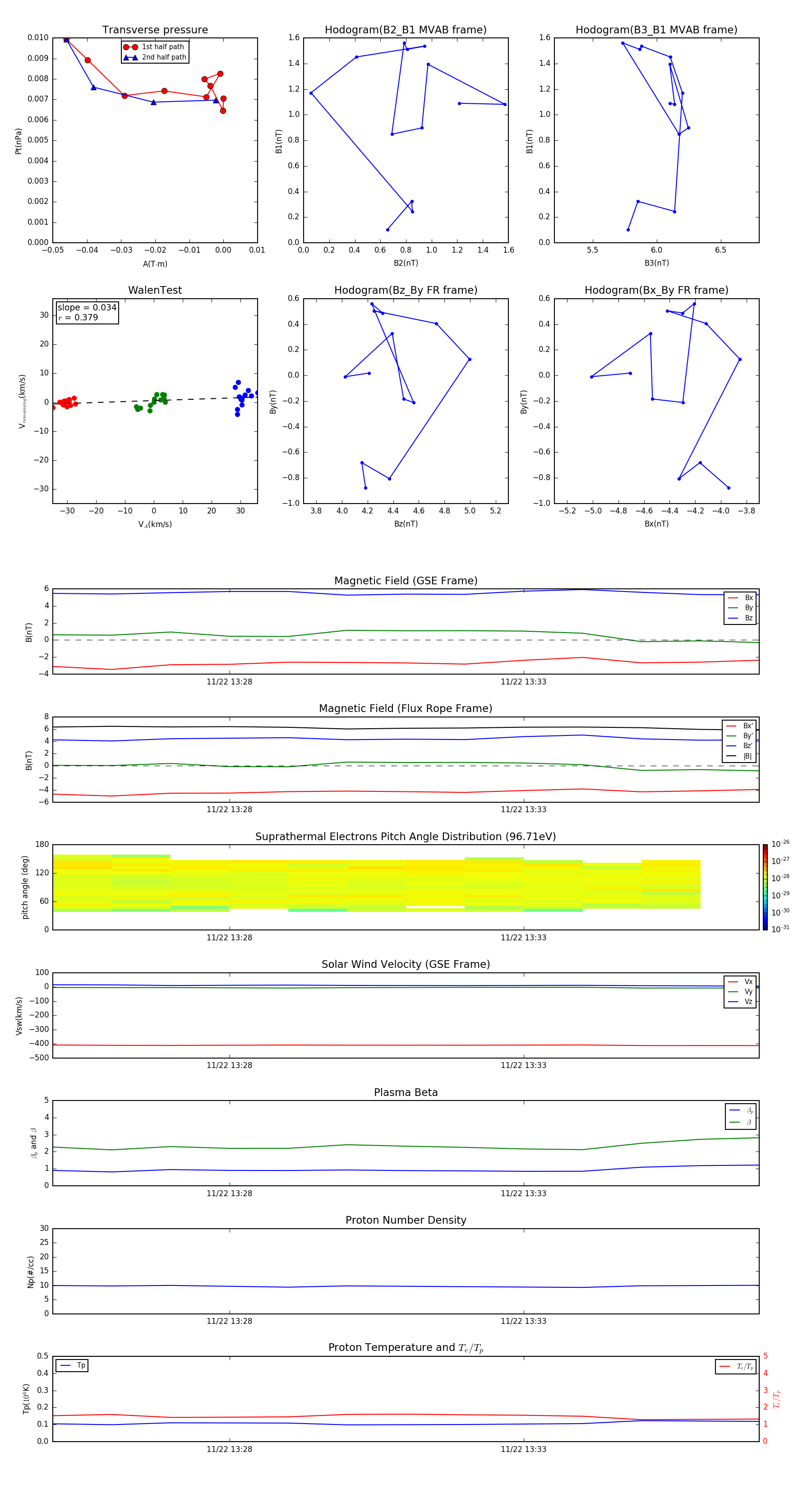The height and width of the screenshot is (1489, 812).
Task: Click the 'pitch angle (deg)' axis label
Action: 25,887
